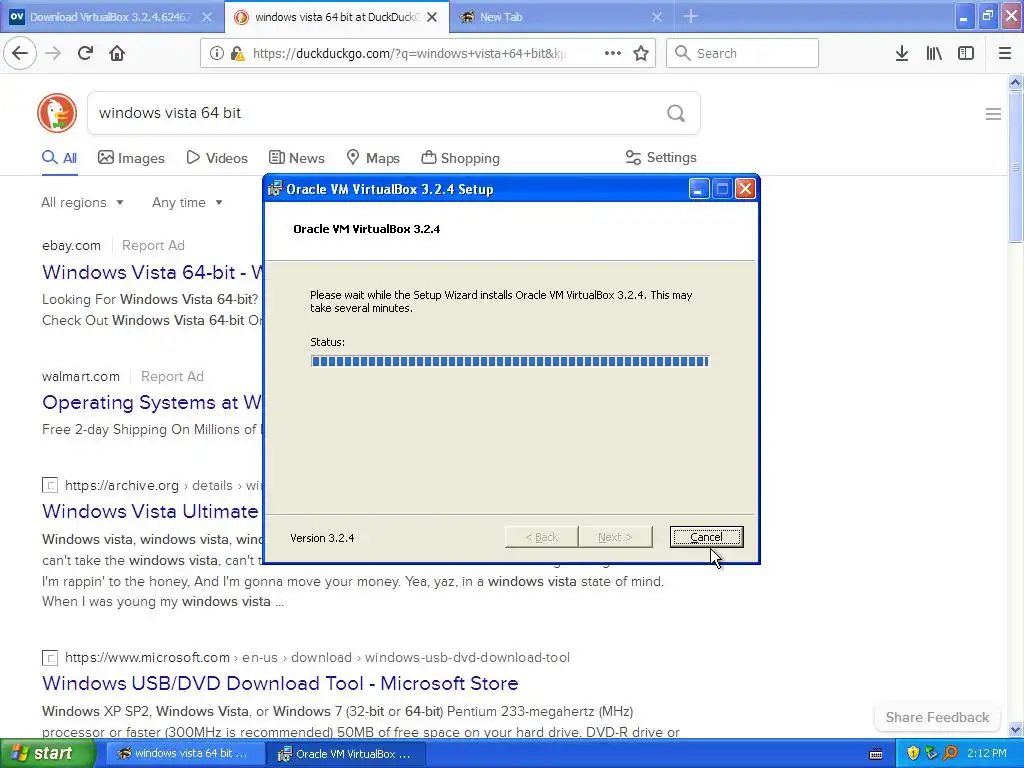Screen dimensions: 1024x768
Task: Reload the current page
Action: point(85,53)
